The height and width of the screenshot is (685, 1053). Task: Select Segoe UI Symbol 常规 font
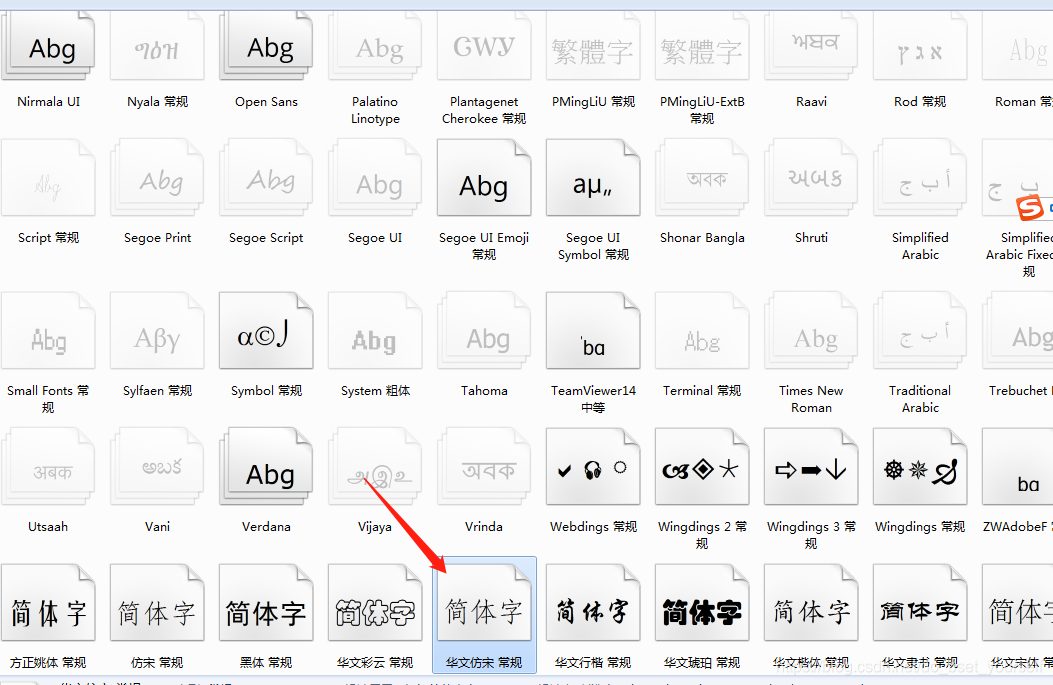[593, 178]
